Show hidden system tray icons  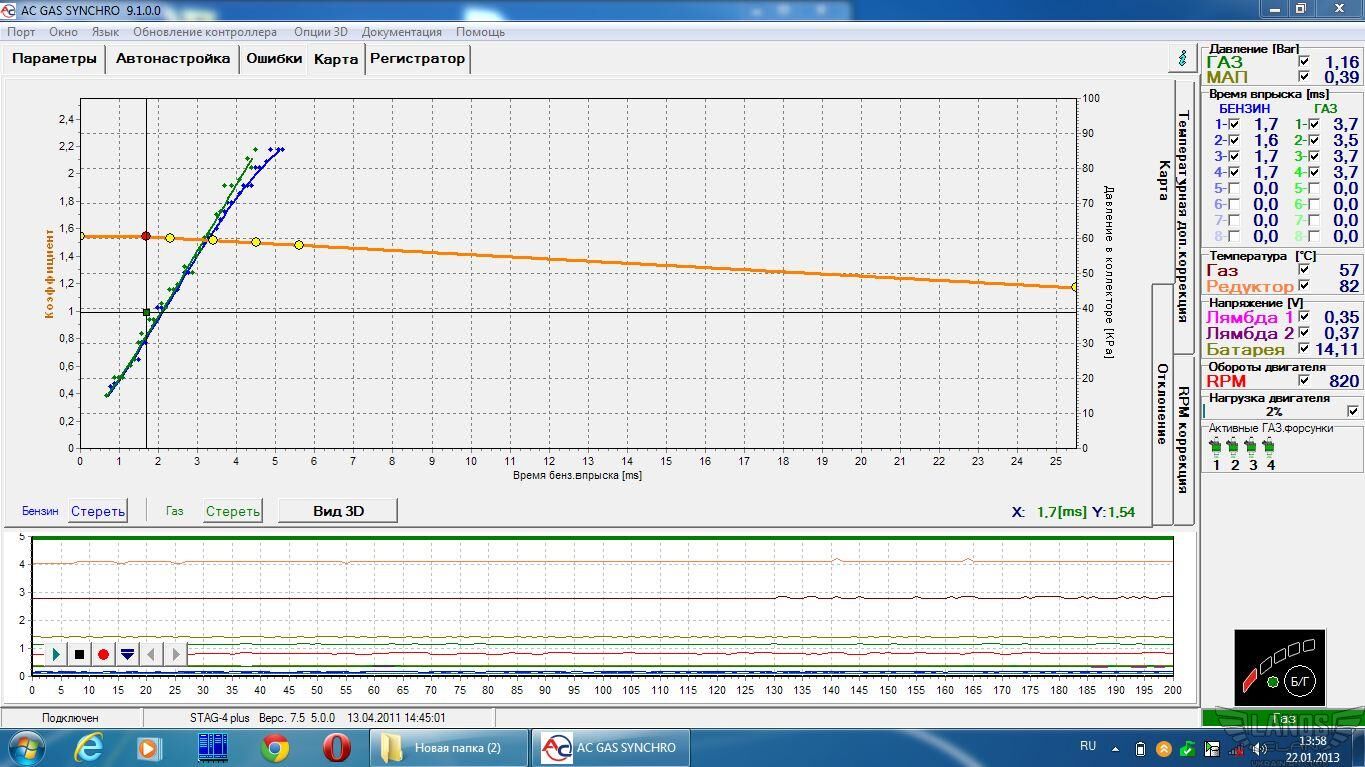point(1117,747)
